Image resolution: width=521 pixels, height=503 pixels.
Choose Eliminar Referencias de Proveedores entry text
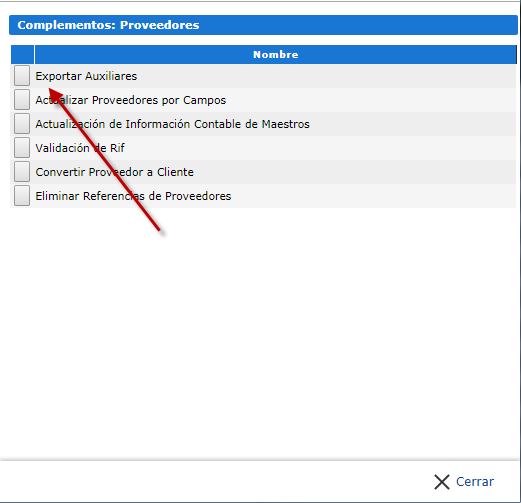pyautogui.click(x=133, y=196)
